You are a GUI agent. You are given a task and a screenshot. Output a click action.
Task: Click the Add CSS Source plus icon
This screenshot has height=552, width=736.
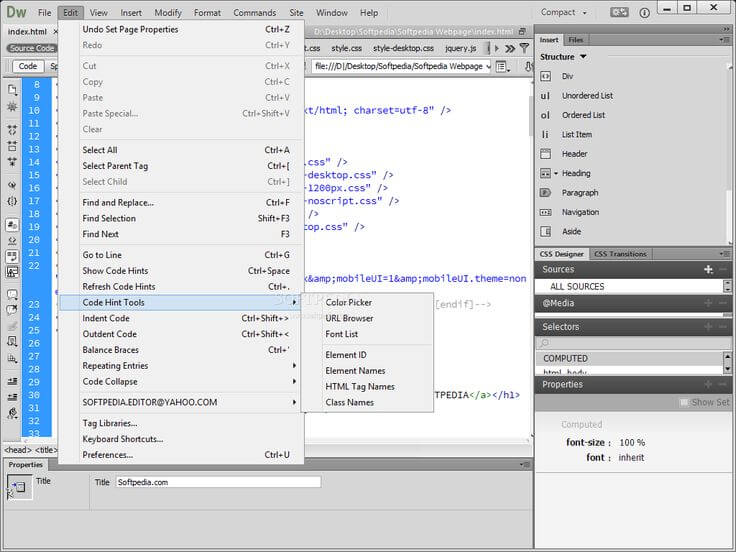coord(708,269)
